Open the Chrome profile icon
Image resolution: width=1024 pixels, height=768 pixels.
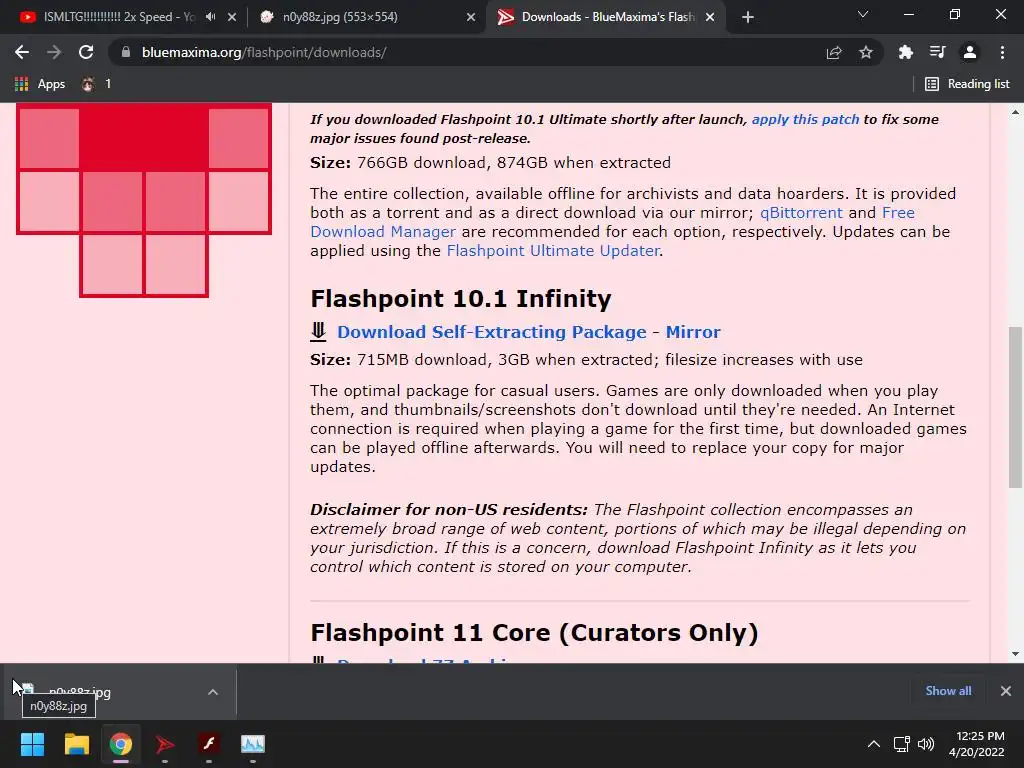pyautogui.click(x=970, y=52)
